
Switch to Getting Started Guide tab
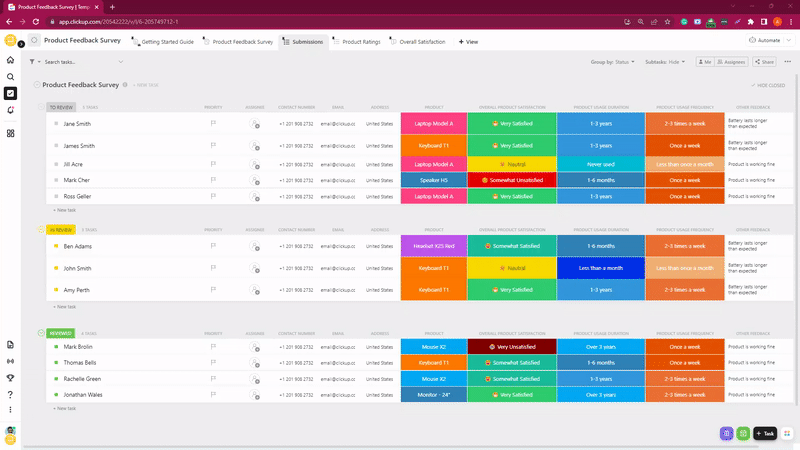coord(163,42)
